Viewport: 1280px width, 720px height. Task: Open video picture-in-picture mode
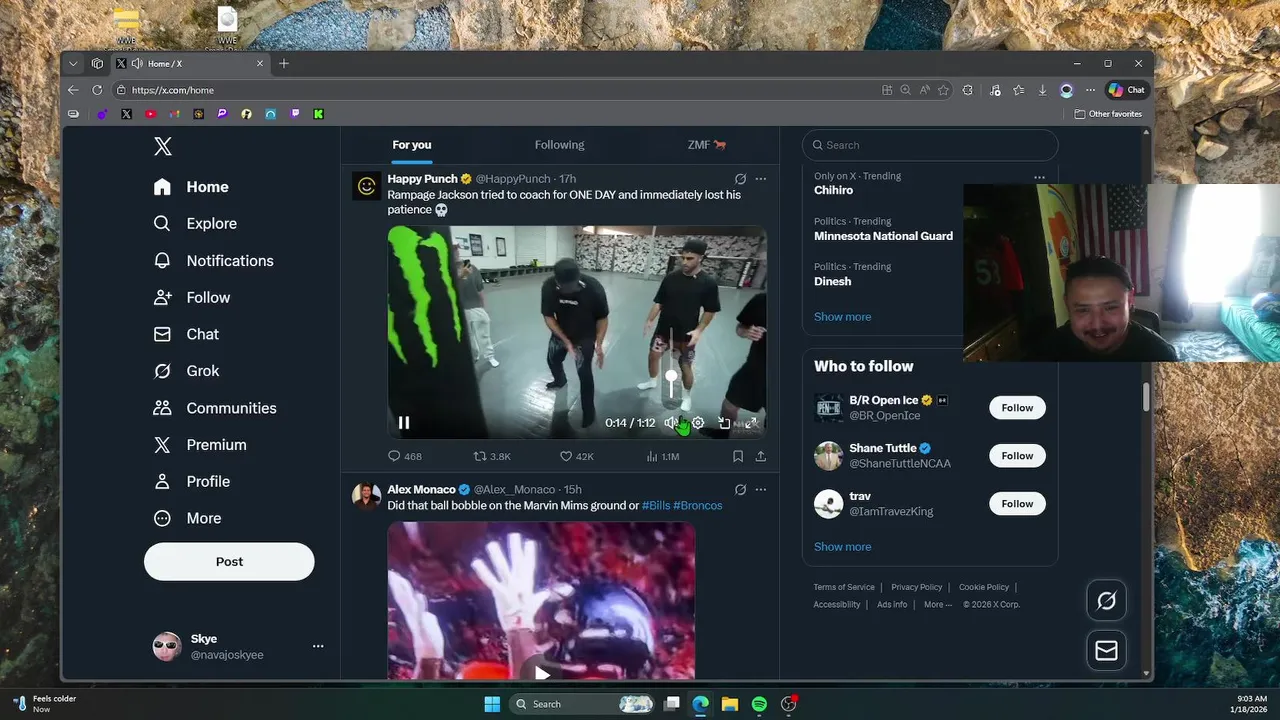pyautogui.click(x=724, y=423)
